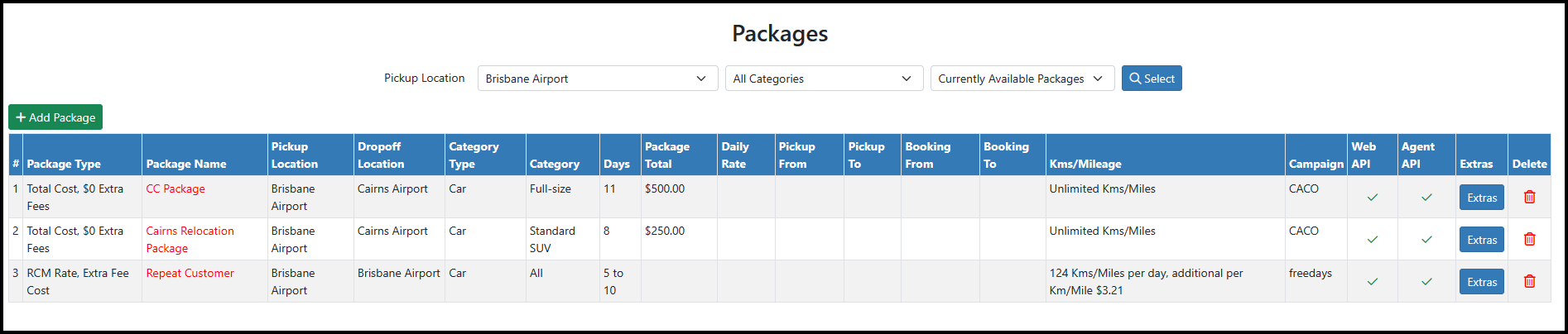Toggle Agent API check for Cairns Relocation Package

pos(1426,240)
